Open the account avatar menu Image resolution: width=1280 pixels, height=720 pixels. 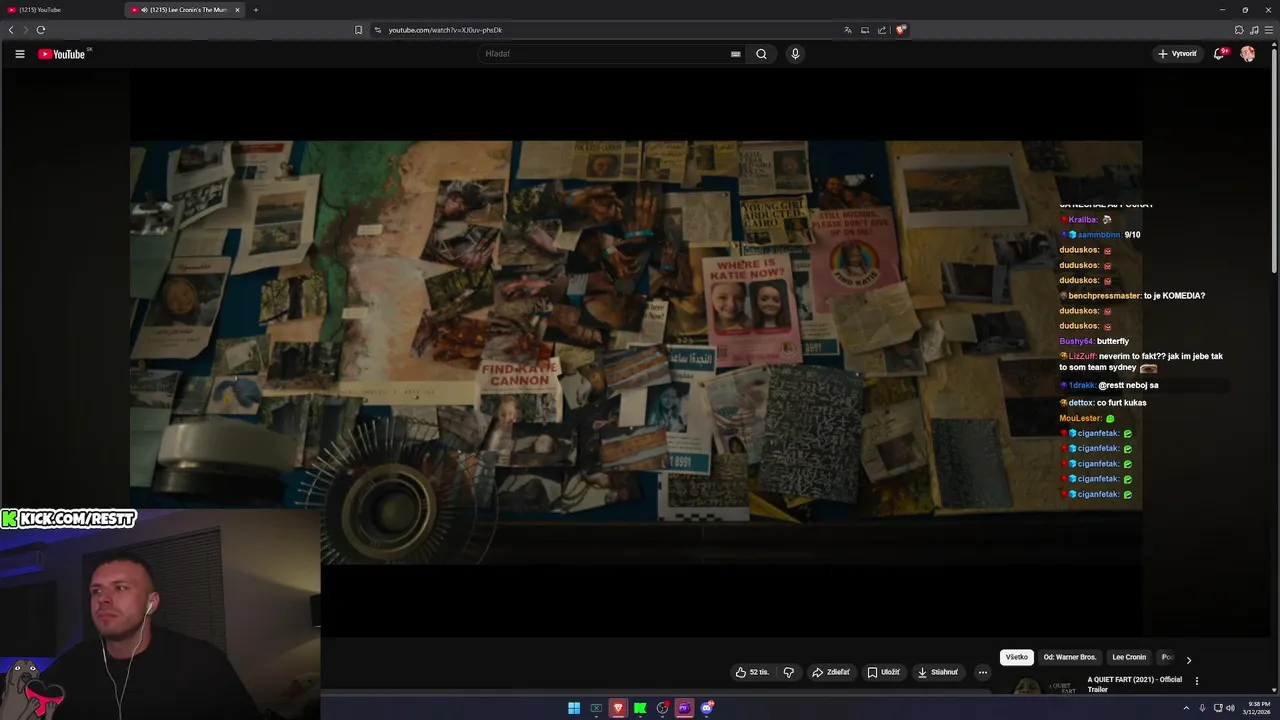pyautogui.click(x=1247, y=54)
